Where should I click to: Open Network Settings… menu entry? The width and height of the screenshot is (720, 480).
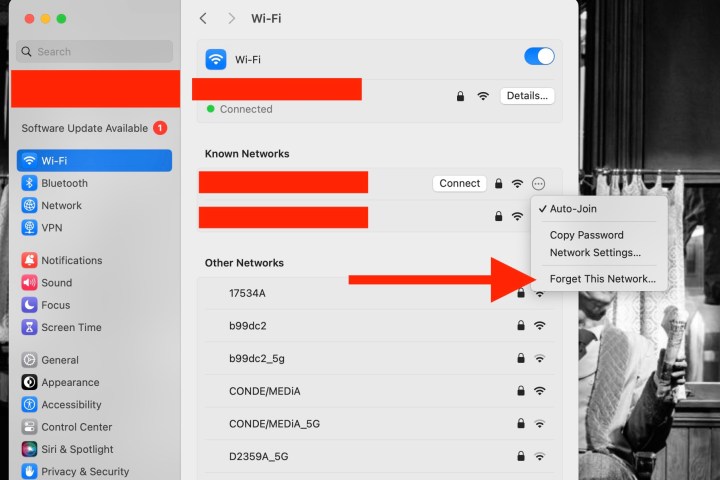pyautogui.click(x=595, y=253)
